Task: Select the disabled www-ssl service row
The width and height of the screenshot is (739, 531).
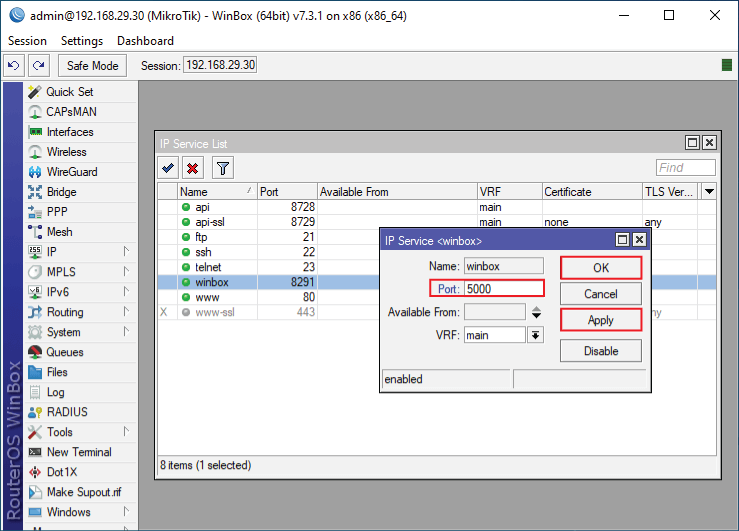Action: tap(269, 312)
